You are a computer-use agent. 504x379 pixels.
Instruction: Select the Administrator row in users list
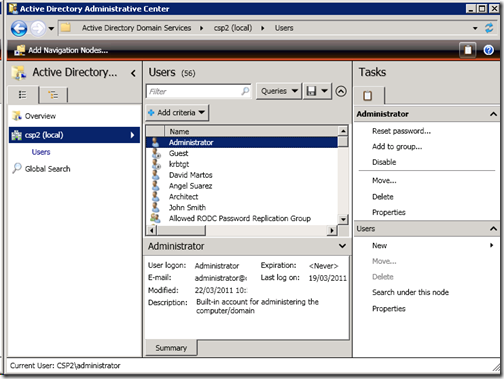click(242, 142)
